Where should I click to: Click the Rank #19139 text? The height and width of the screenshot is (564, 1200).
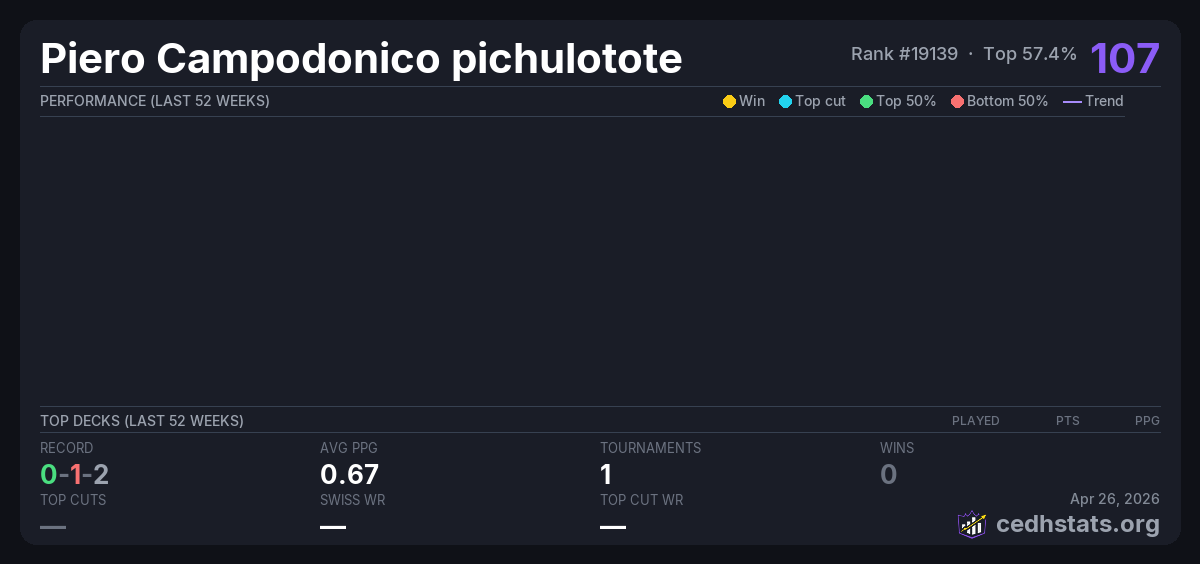(904, 54)
